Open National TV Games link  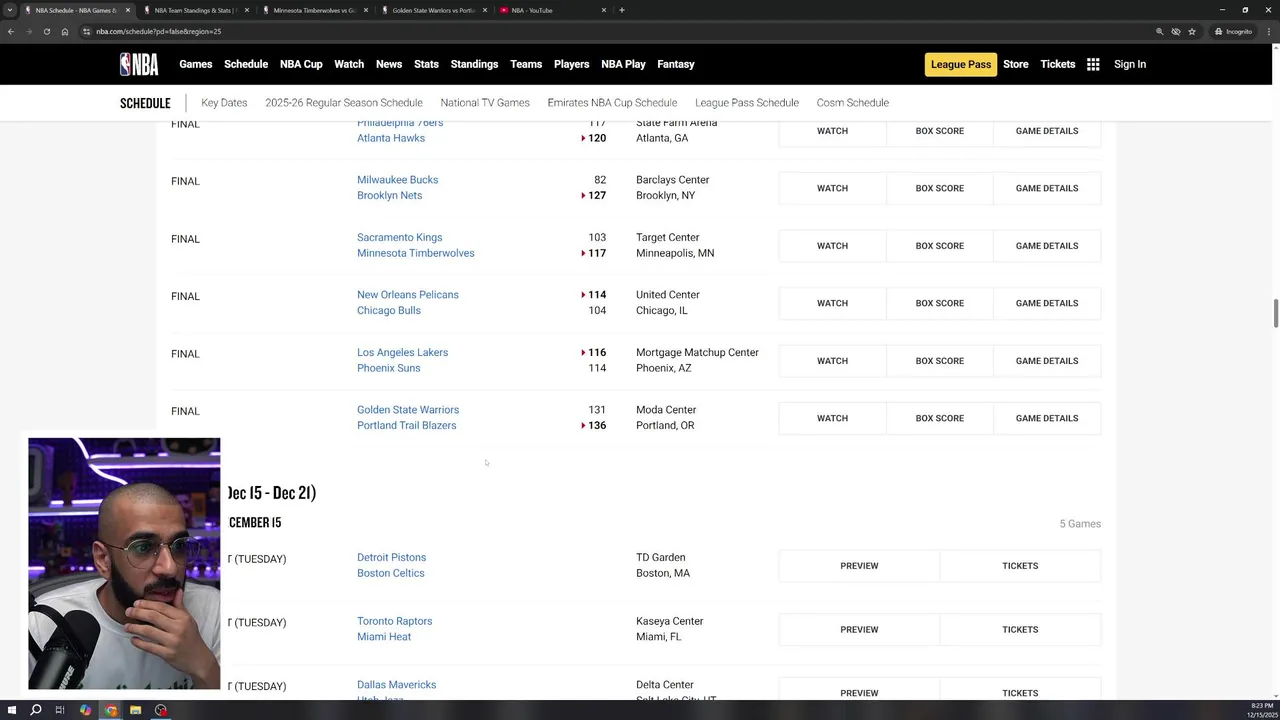click(485, 102)
